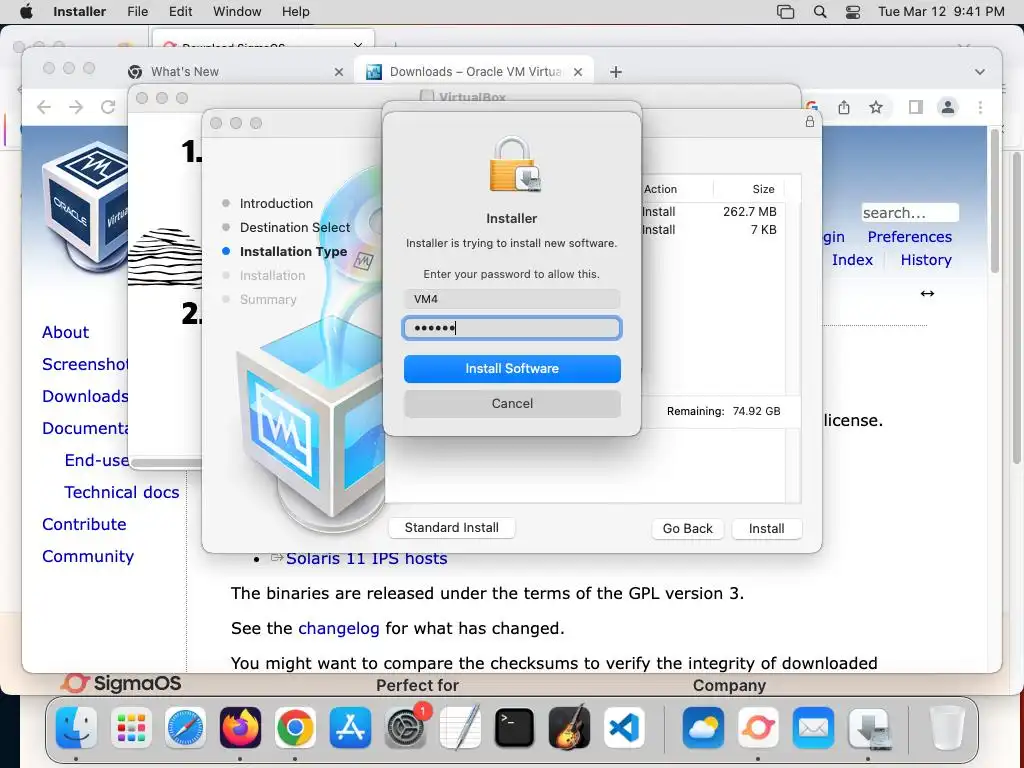Open System Settings from the Dock

(x=405, y=727)
